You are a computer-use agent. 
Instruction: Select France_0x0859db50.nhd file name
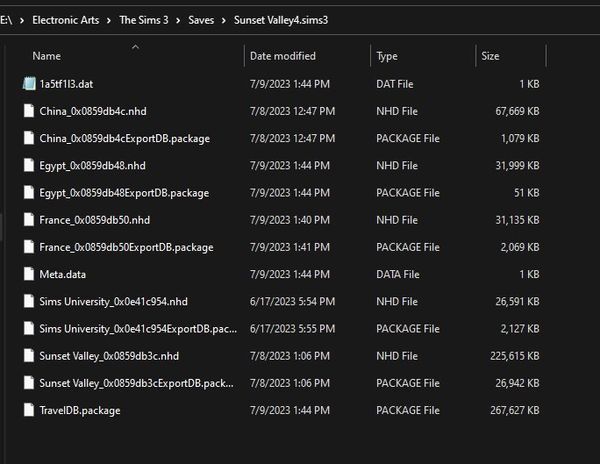[x=95, y=220]
